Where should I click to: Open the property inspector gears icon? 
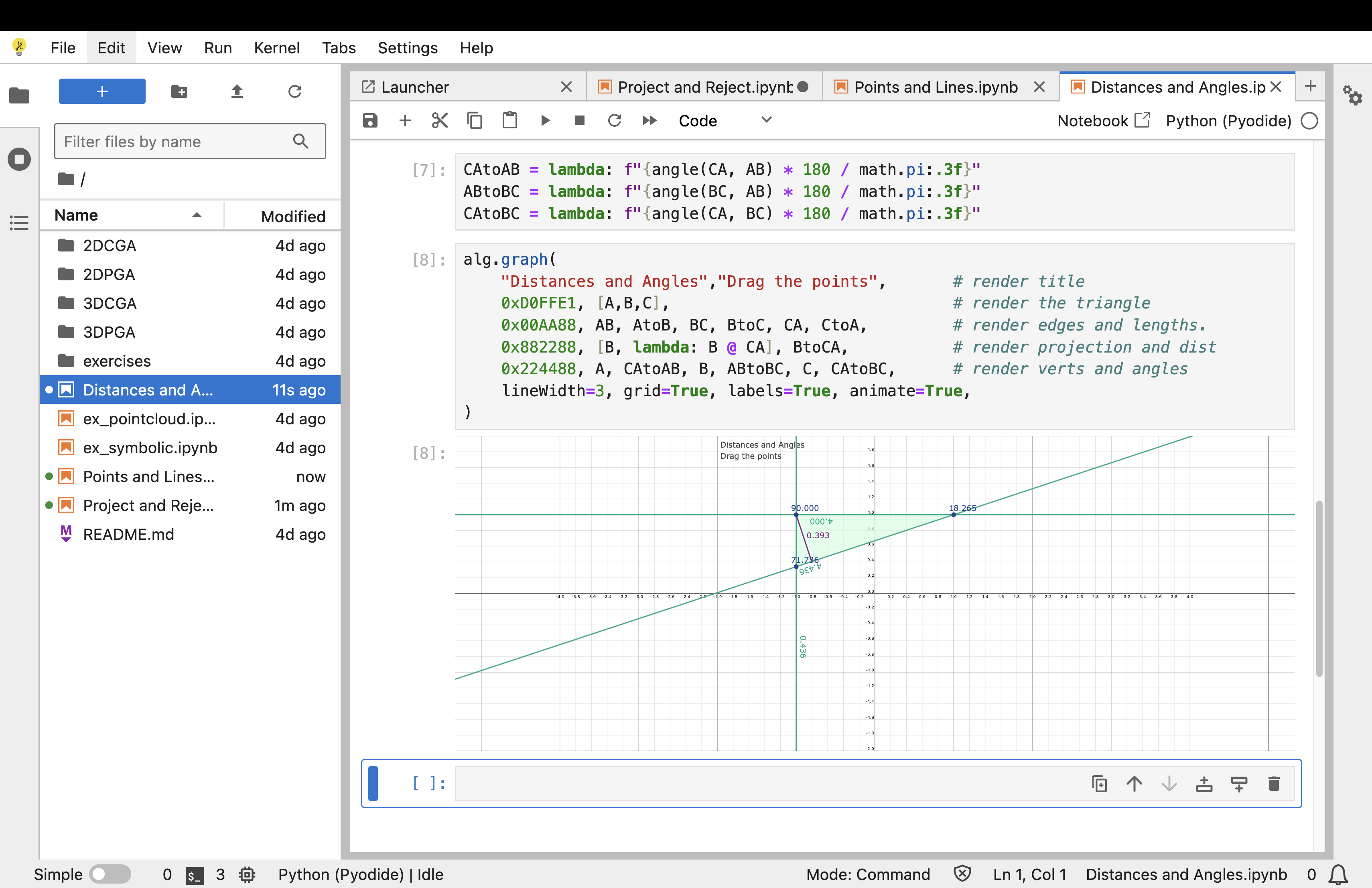click(1352, 95)
